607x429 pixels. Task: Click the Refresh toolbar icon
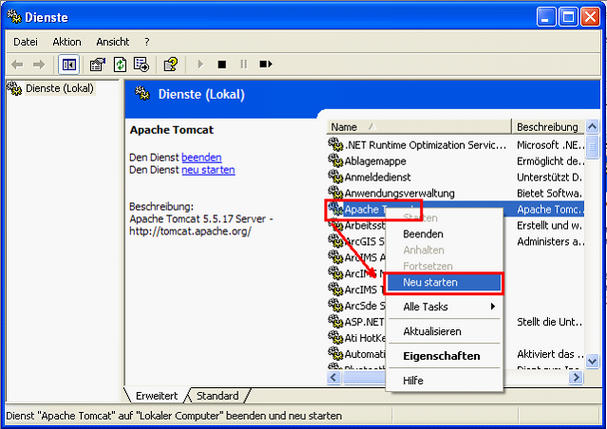click(x=120, y=64)
